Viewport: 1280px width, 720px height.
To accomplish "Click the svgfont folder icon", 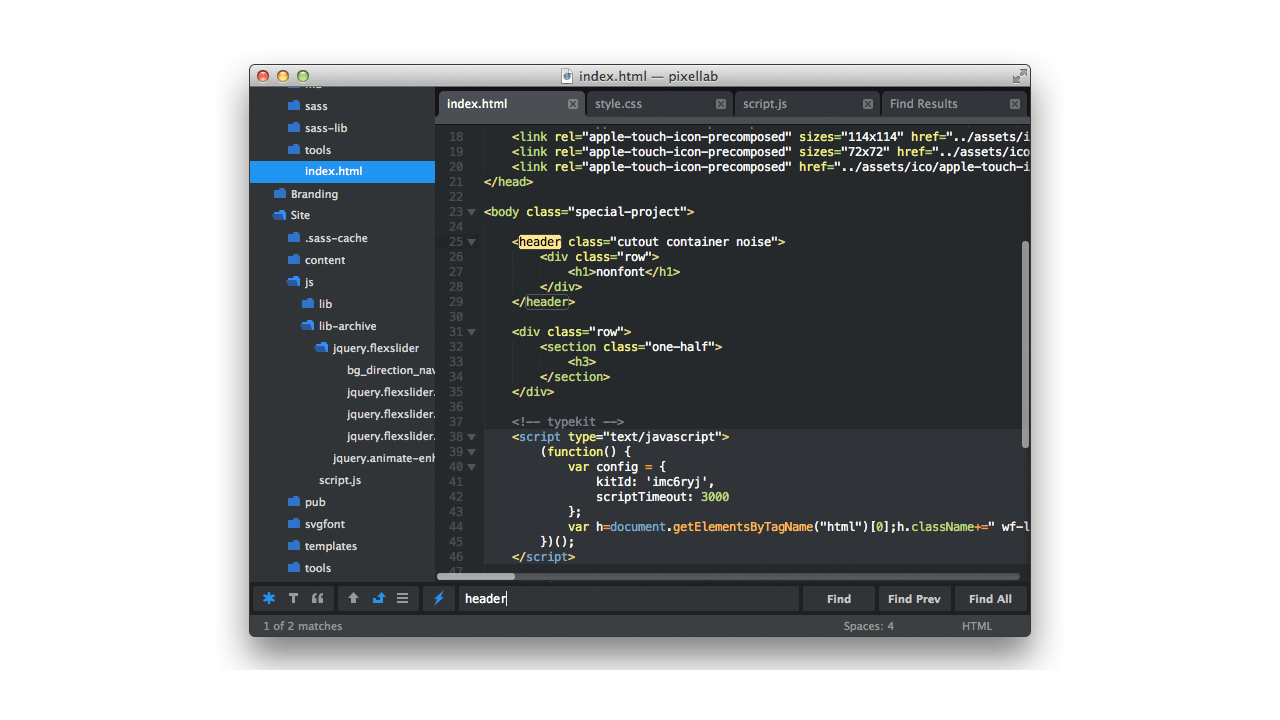I will [x=294, y=523].
